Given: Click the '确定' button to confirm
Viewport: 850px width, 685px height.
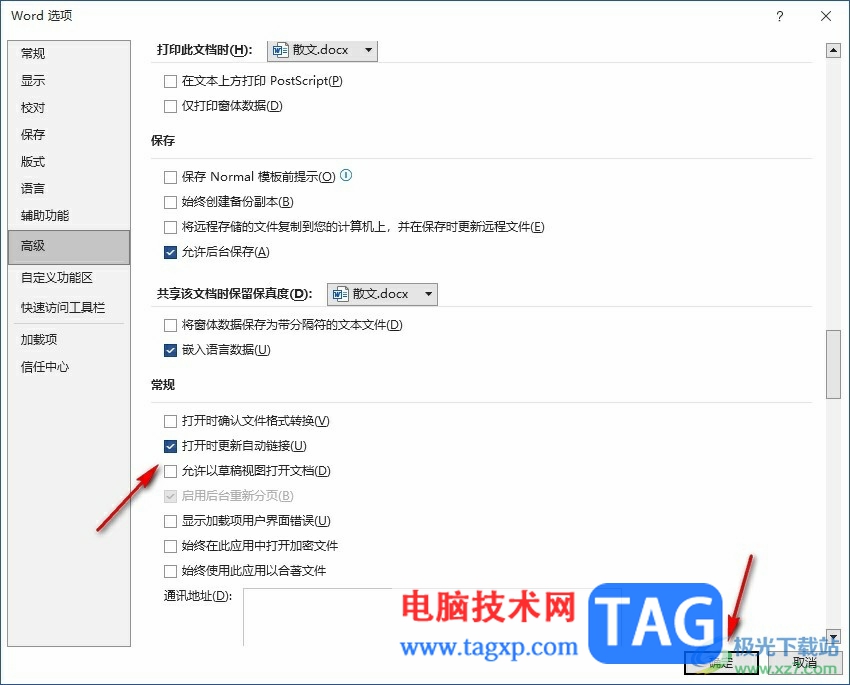Looking at the screenshot, I should tap(721, 662).
